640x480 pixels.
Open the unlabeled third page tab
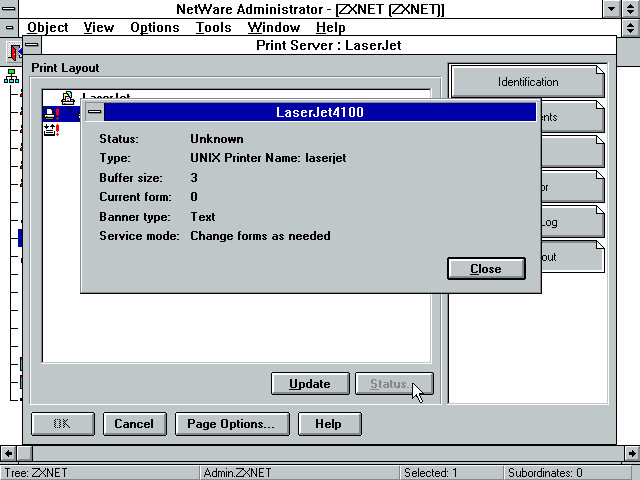point(573,152)
